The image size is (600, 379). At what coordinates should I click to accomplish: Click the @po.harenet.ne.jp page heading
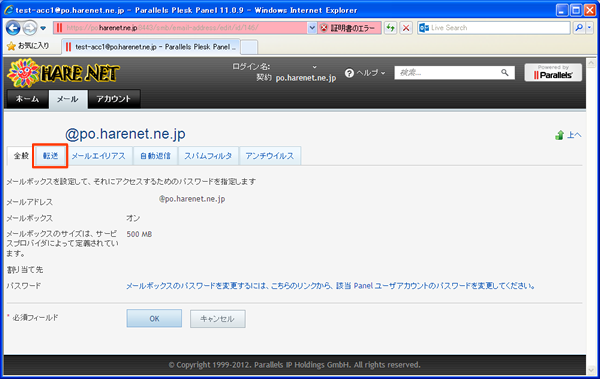pos(125,134)
